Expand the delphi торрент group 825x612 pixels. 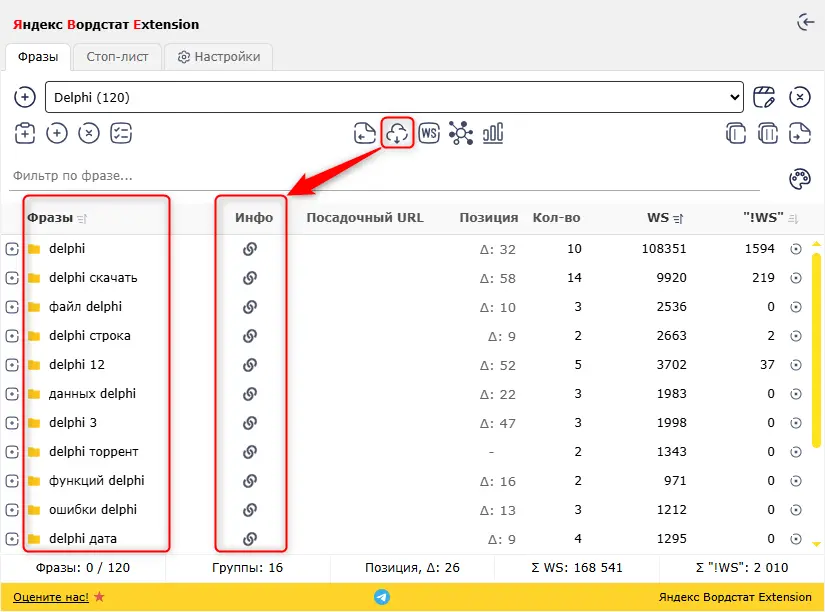coord(12,452)
